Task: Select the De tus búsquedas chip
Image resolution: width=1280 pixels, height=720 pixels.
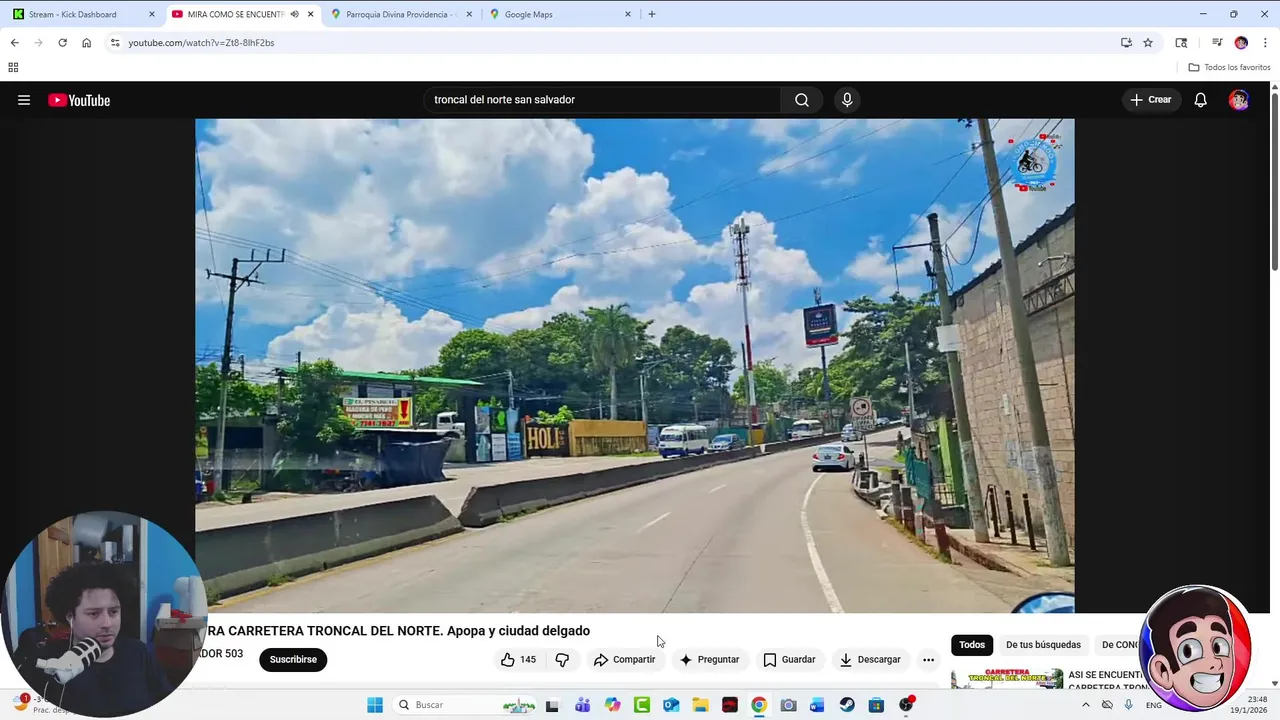Action: [1043, 645]
